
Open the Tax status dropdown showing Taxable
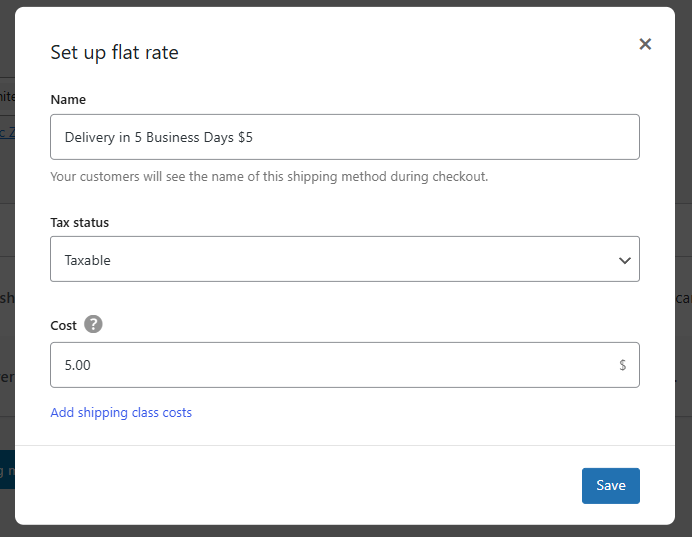(x=344, y=259)
